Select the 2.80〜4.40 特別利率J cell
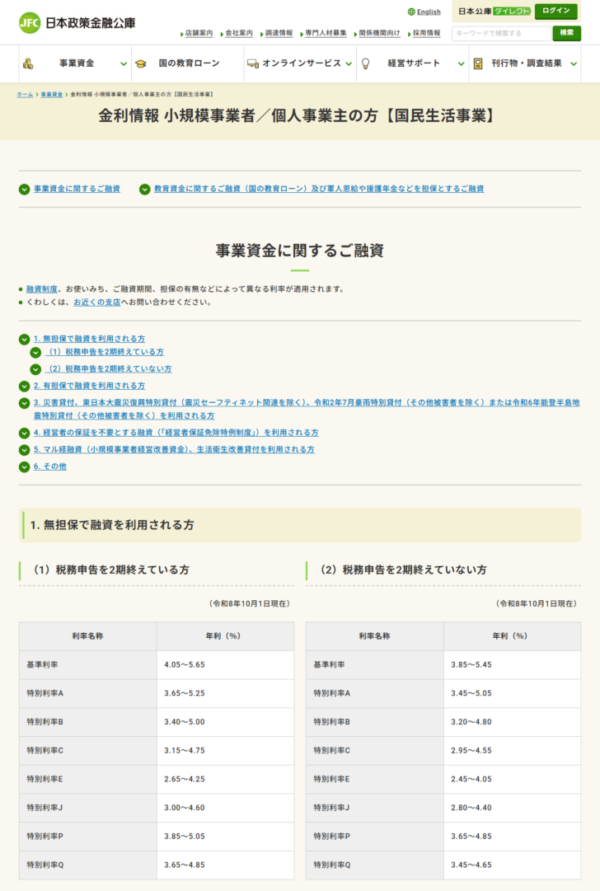 coord(512,808)
